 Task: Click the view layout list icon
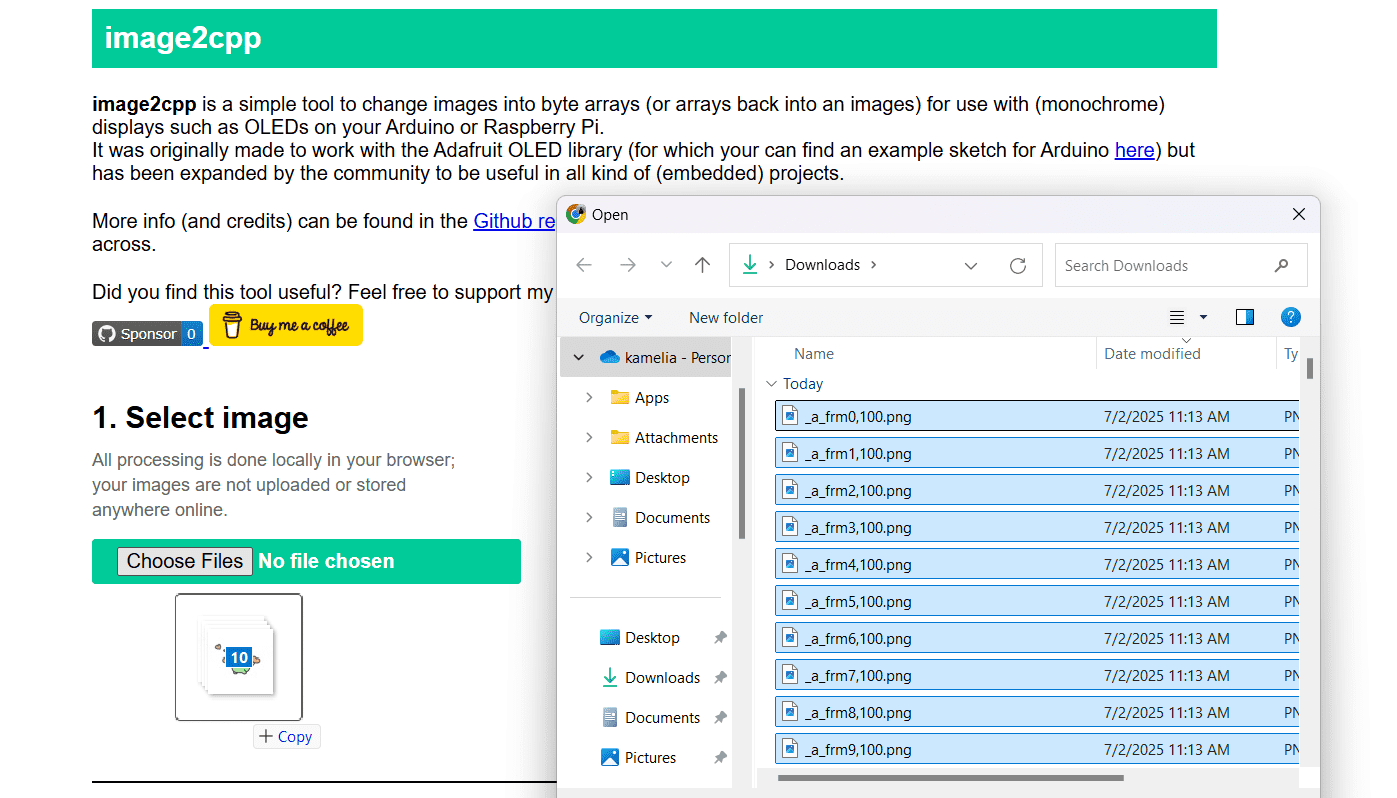(1177, 317)
